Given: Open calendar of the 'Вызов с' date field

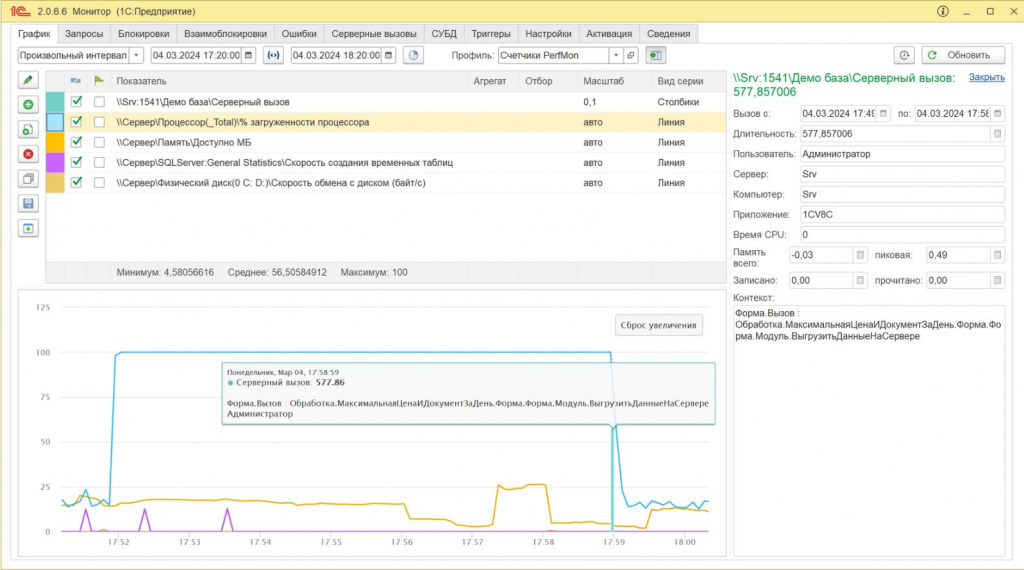Looking at the screenshot, I should [883, 114].
